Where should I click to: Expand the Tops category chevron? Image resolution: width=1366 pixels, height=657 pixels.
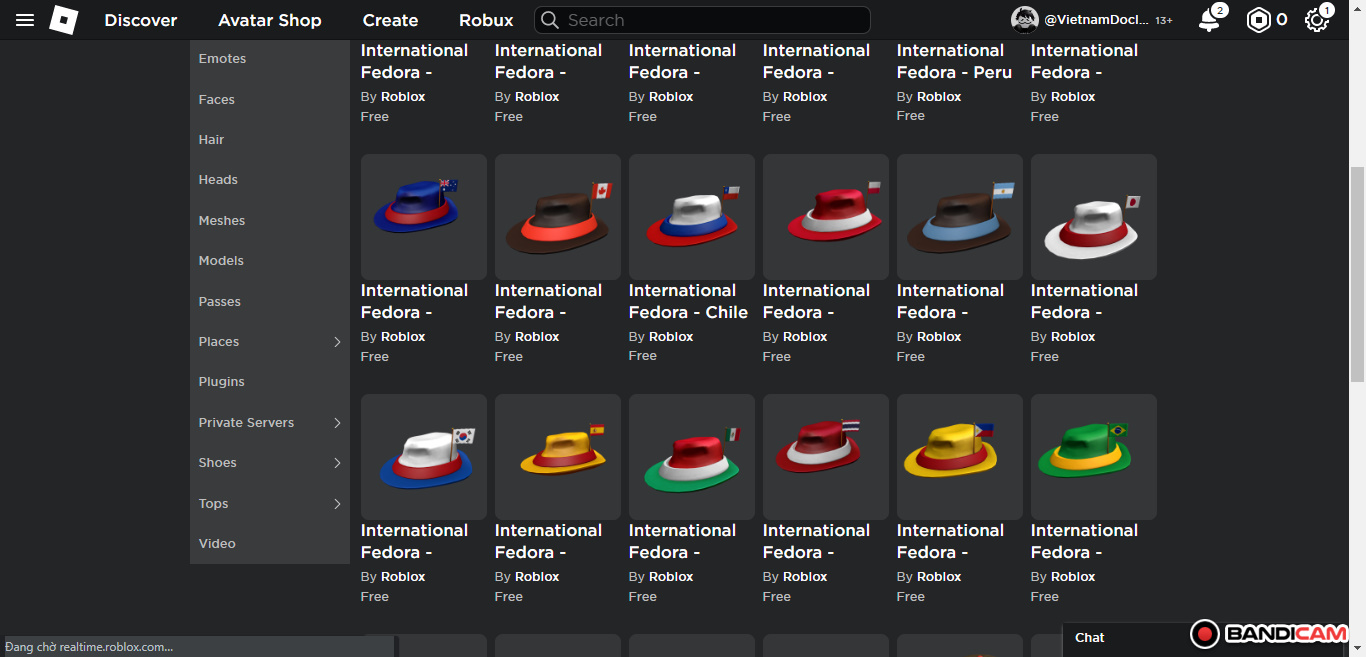tap(337, 504)
